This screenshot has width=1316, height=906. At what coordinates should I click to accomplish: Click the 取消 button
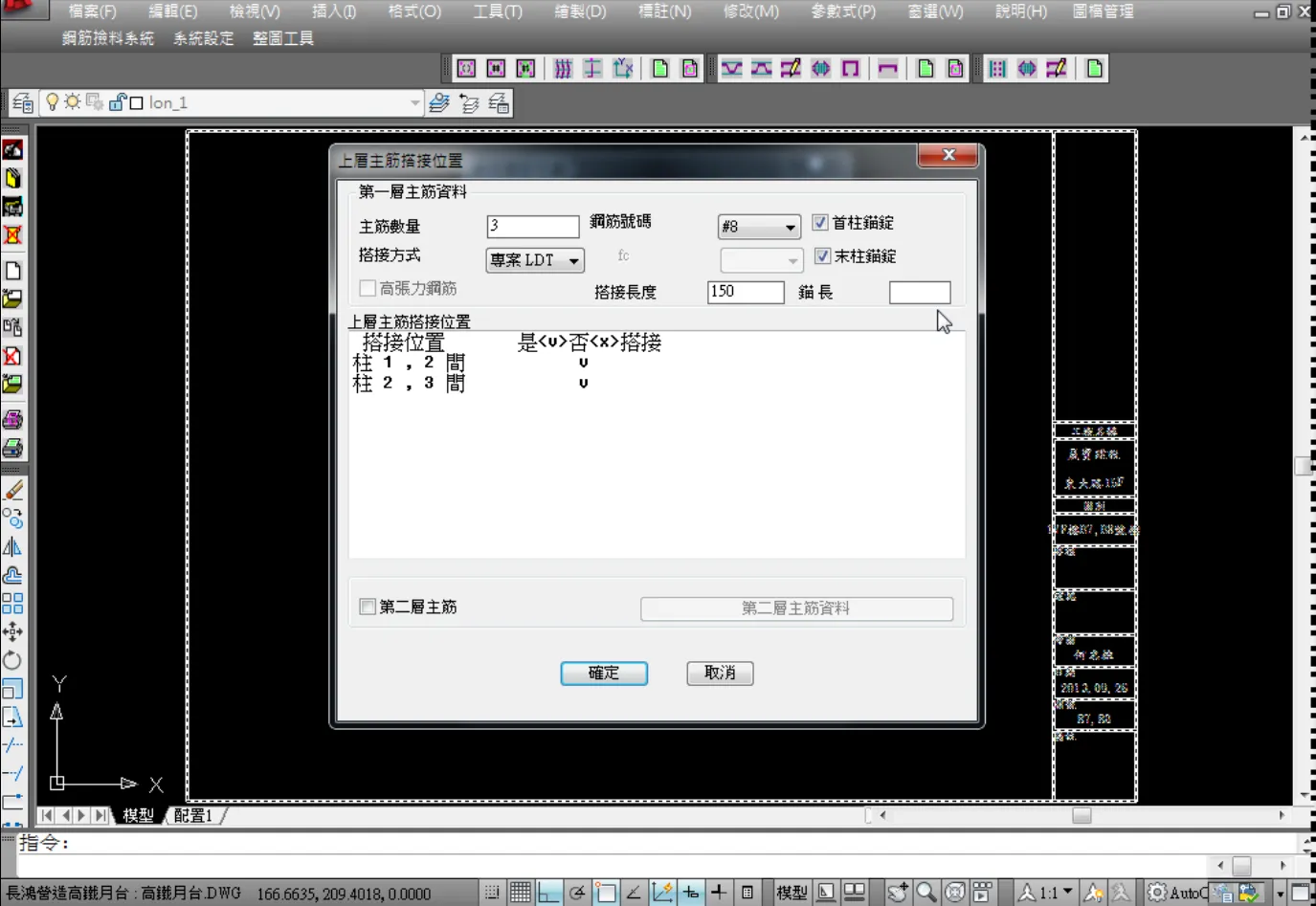tap(720, 674)
